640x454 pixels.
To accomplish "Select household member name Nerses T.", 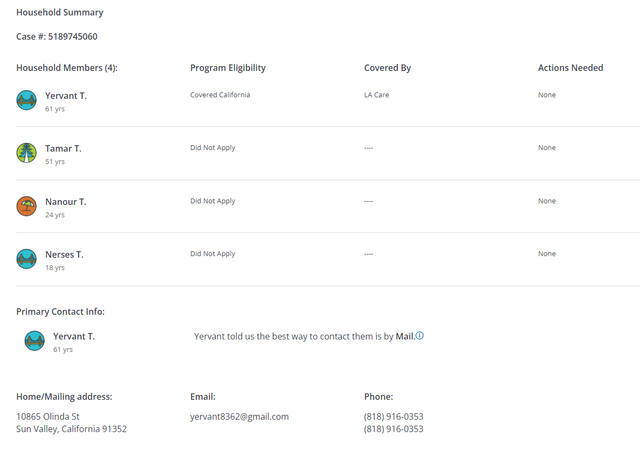I will click(x=64, y=254).
